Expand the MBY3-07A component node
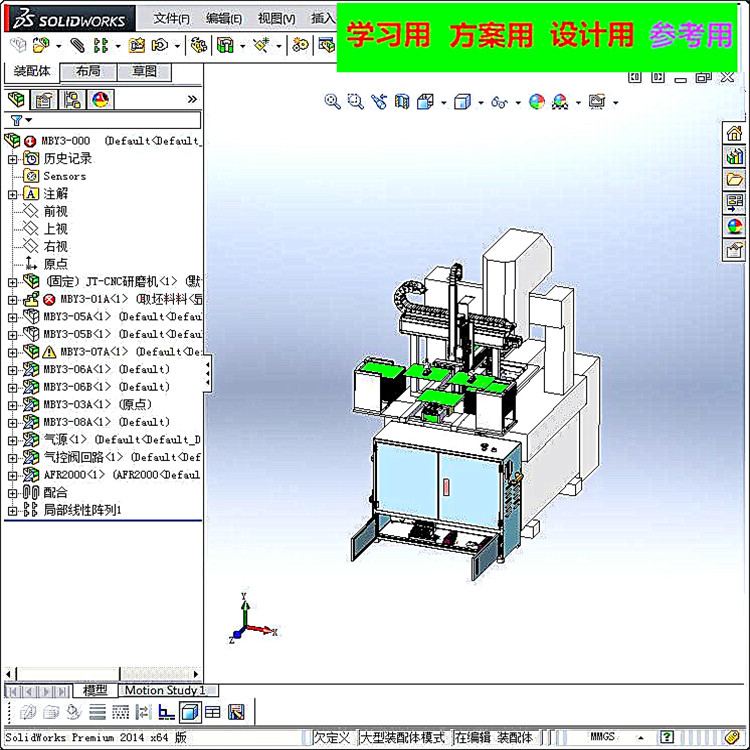The width and height of the screenshot is (750, 750). tap(12, 353)
